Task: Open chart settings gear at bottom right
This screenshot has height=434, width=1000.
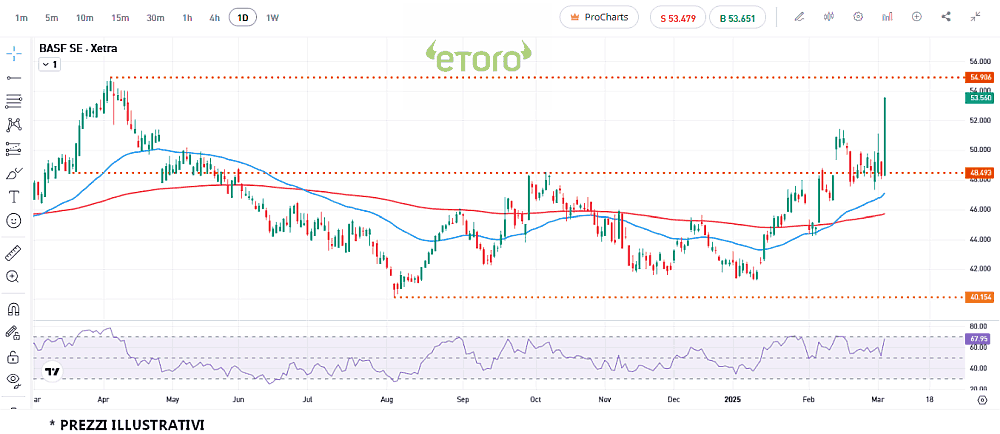Action: click(982, 400)
